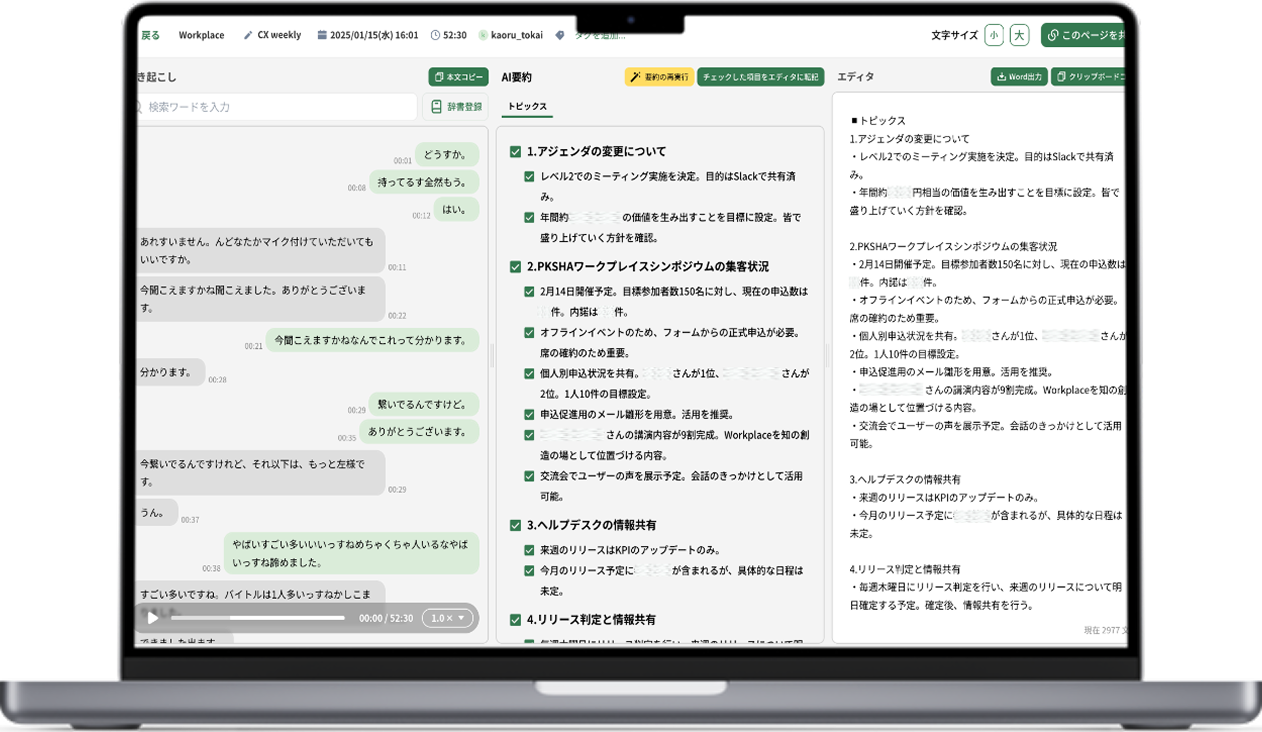Click transcript bubble あれすいません

pyautogui.click(x=260, y=250)
